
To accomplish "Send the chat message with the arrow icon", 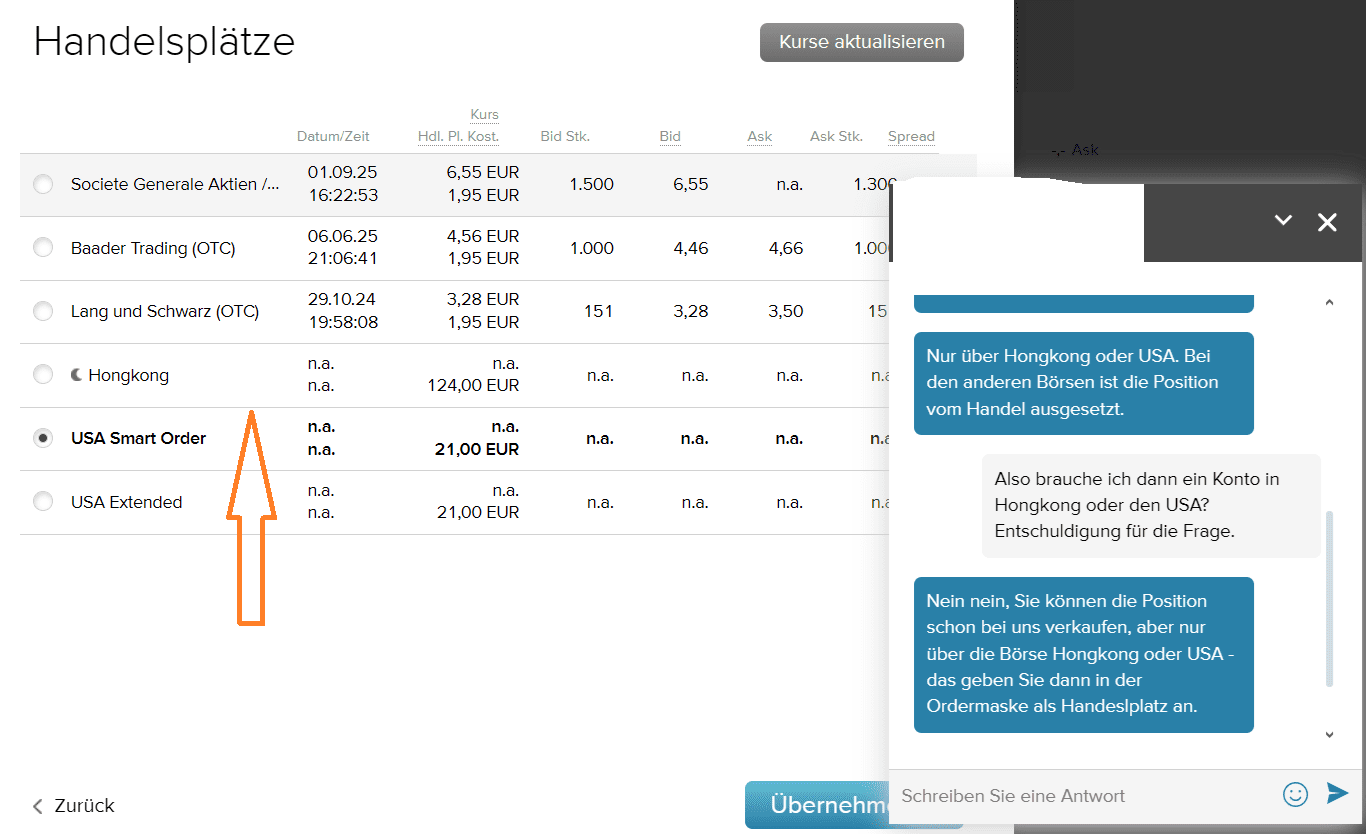I will (1337, 793).
